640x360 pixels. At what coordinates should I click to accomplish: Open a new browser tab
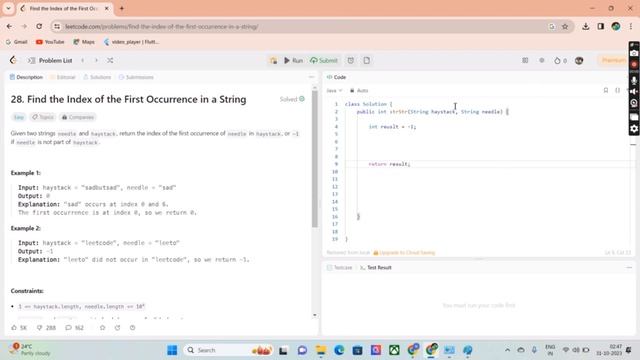coord(122,8)
